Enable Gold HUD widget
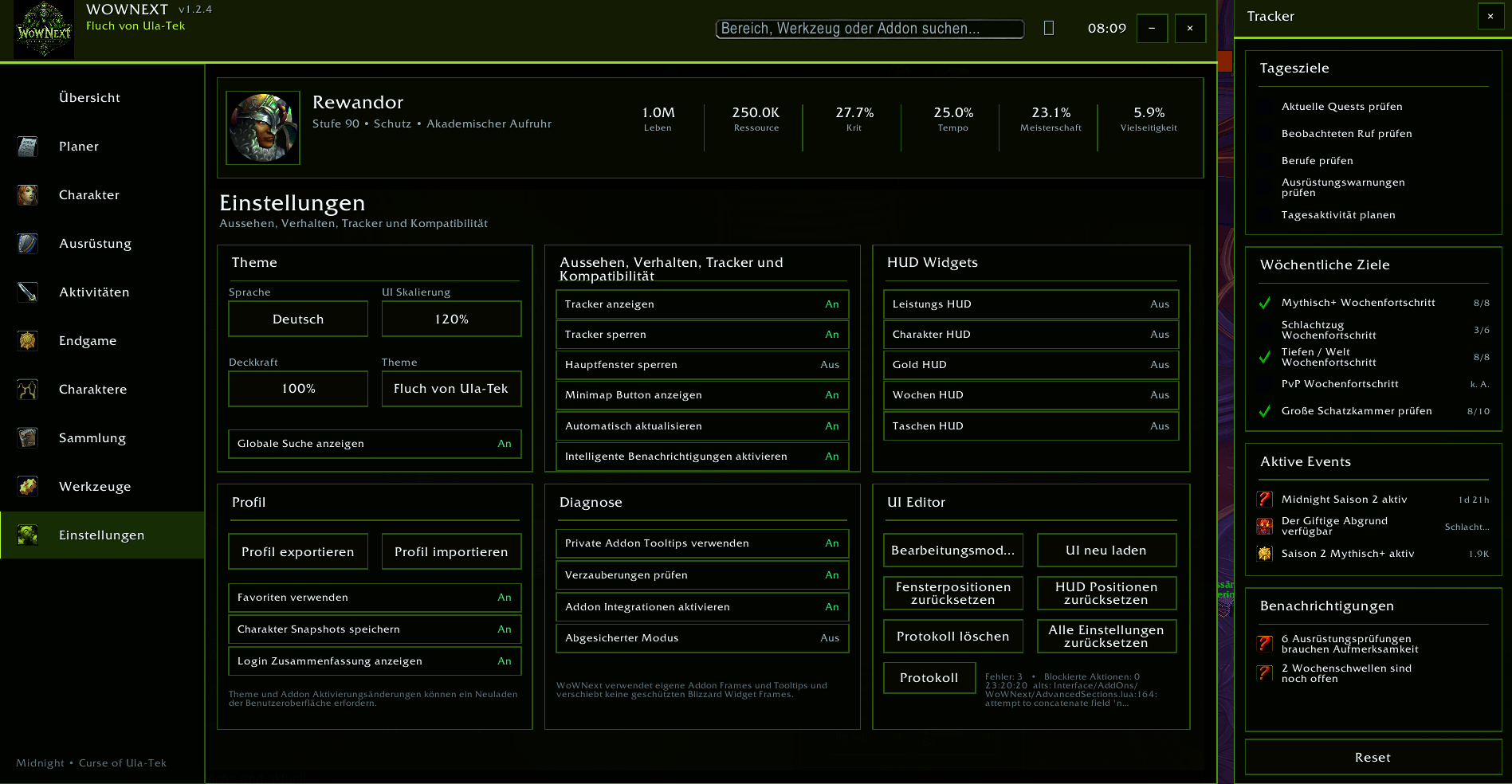Screen dimensions: 1512x784 point(1031,365)
